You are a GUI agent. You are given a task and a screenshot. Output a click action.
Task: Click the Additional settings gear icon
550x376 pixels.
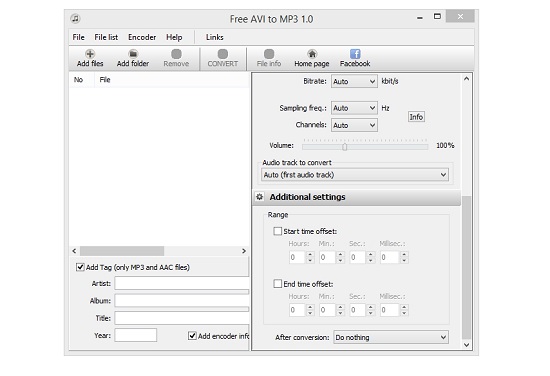pos(260,197)
